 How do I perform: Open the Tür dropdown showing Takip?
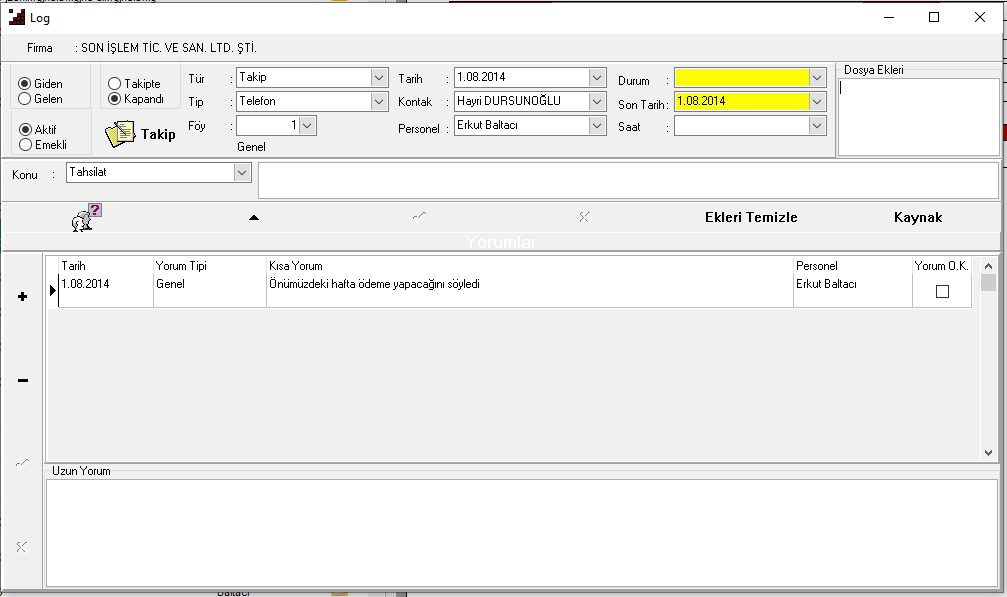click(379, 77)
